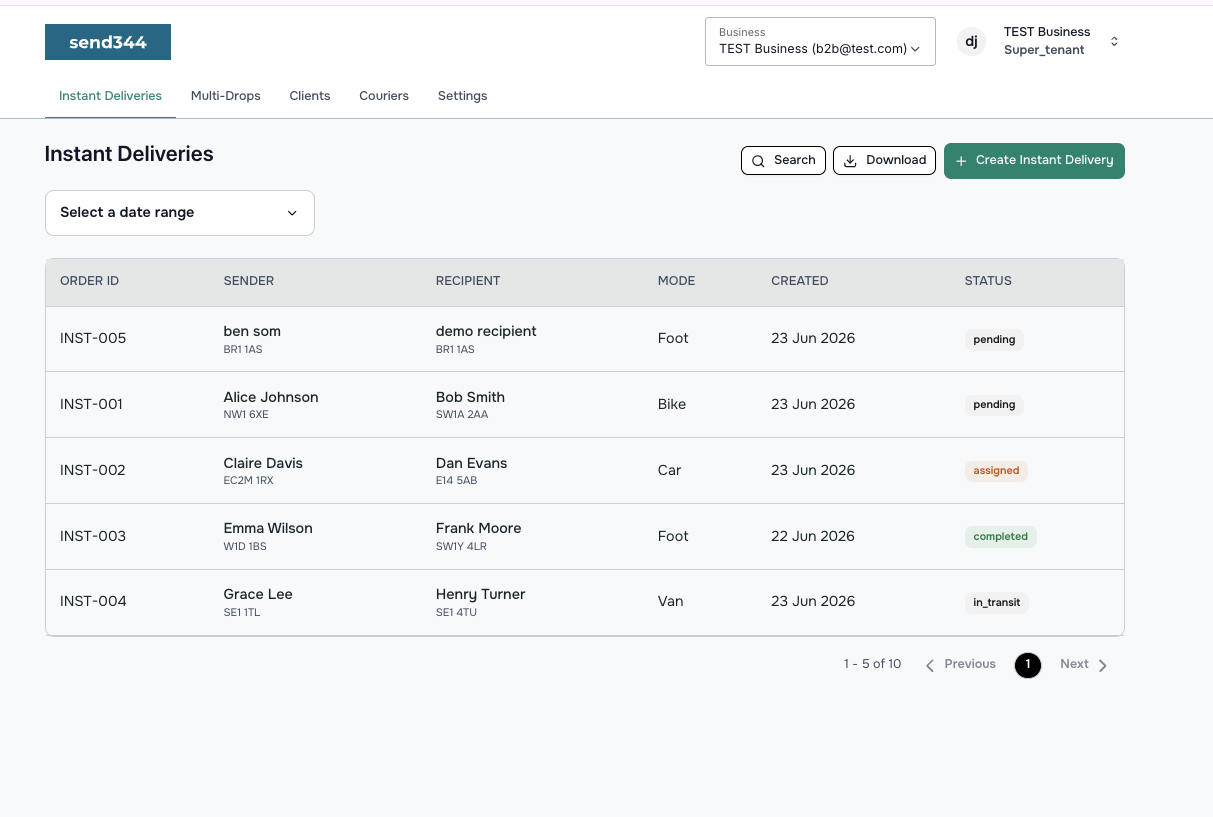1213x817 pixels.
Task: Click sender Emma Wilson
Action: click(x=268, y=528)
